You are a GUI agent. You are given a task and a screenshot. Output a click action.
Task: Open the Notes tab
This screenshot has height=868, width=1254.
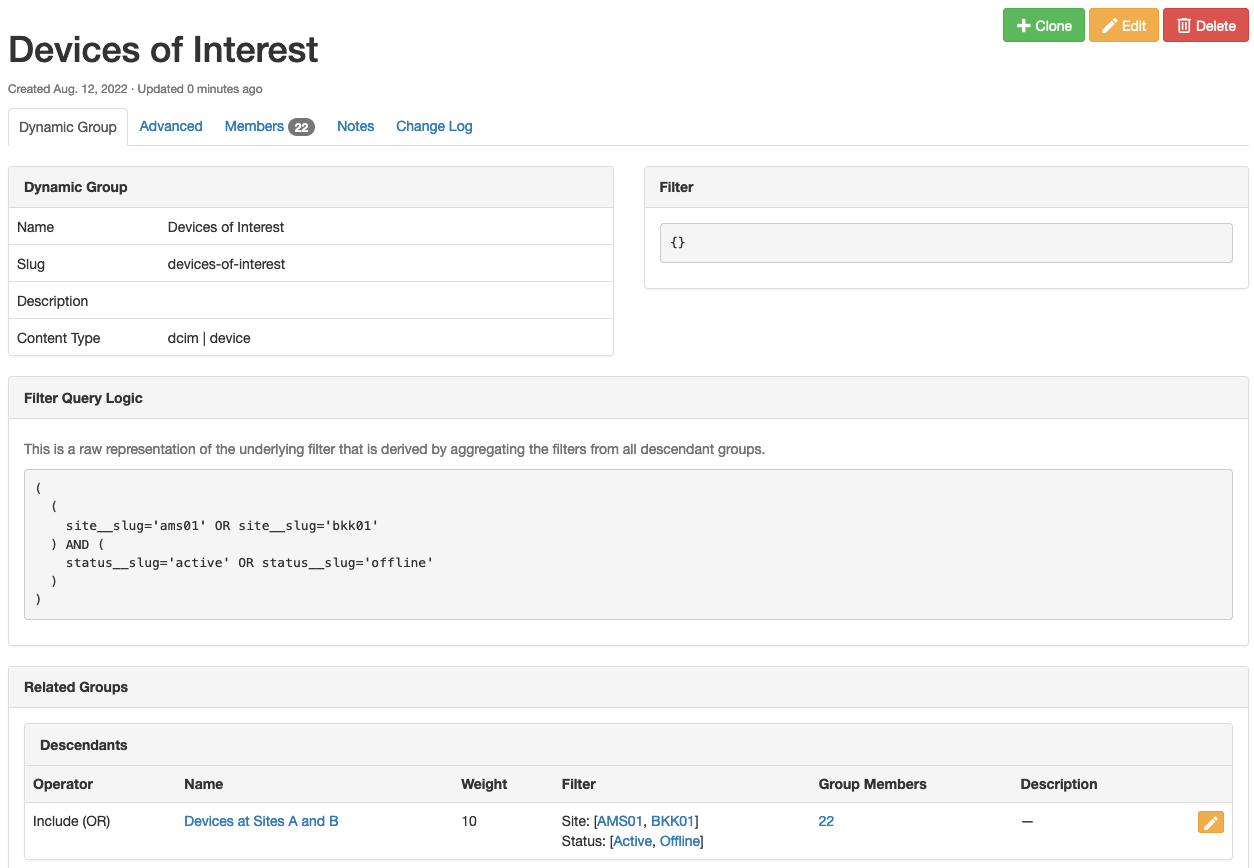point(355,126)
